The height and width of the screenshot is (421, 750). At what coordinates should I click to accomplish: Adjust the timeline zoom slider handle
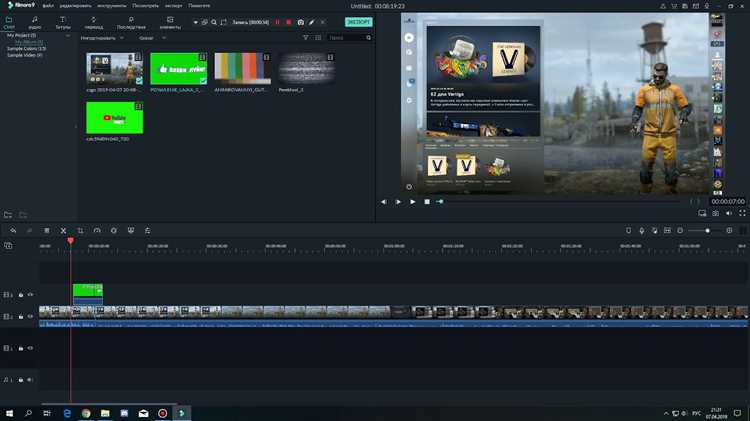(x=707, y=231)
